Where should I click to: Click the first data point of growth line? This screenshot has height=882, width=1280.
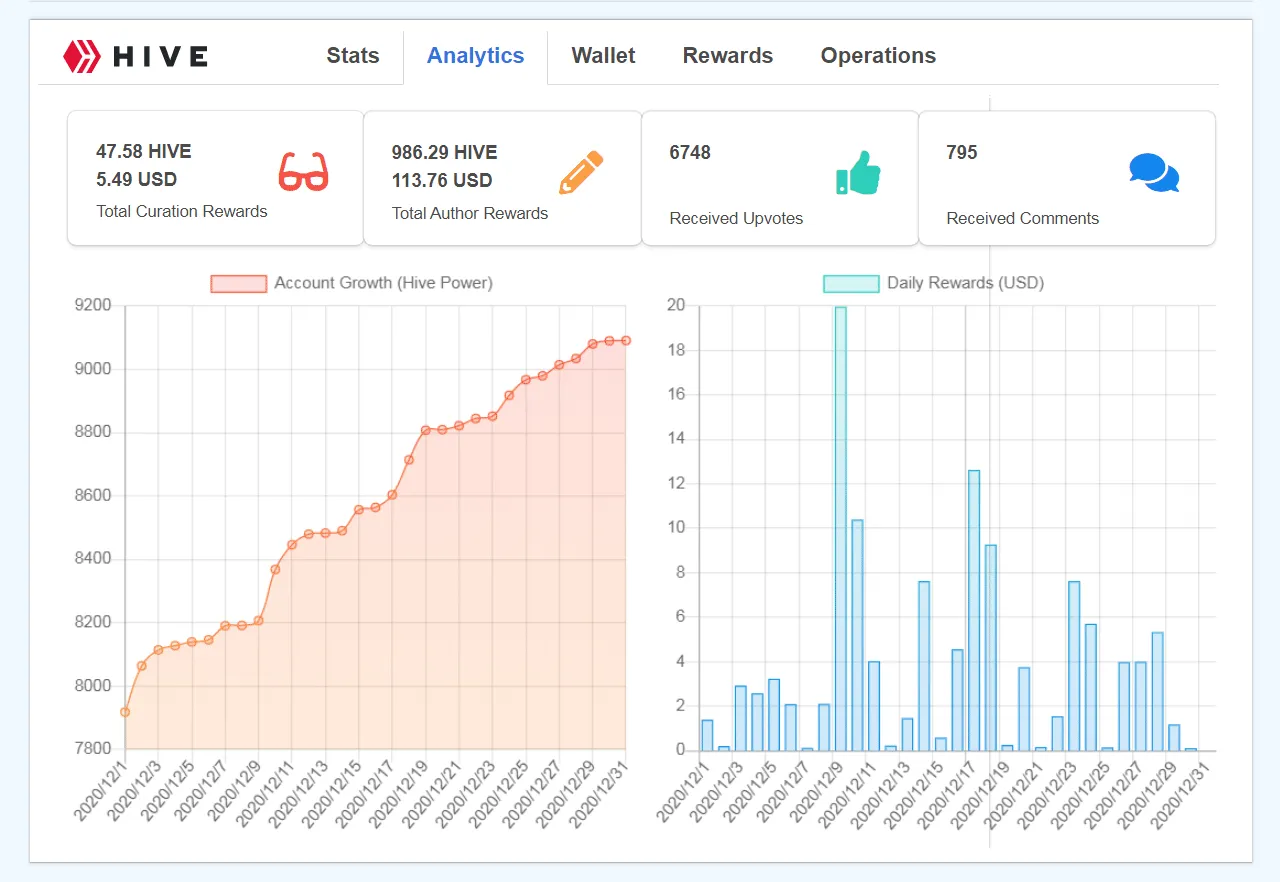(x=125, y=712)
